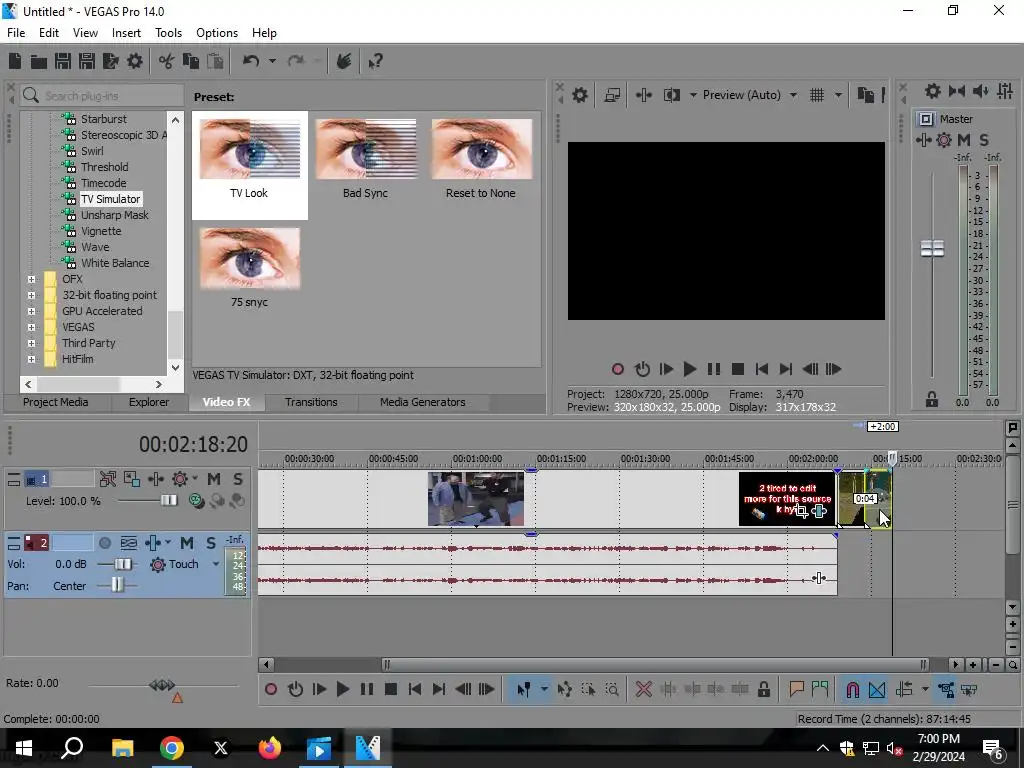
Task: Open the Insert menu
Action: (x=126, y=33)
